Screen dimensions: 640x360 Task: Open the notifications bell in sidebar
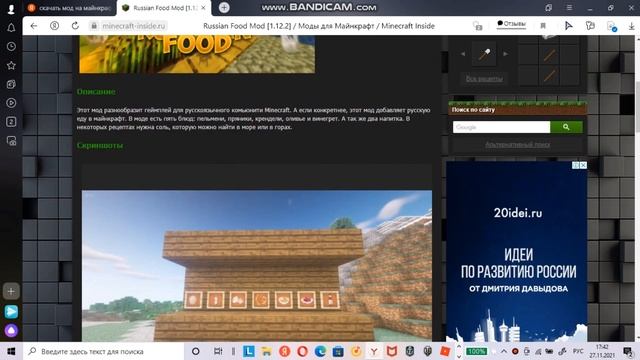click(11, 28)
